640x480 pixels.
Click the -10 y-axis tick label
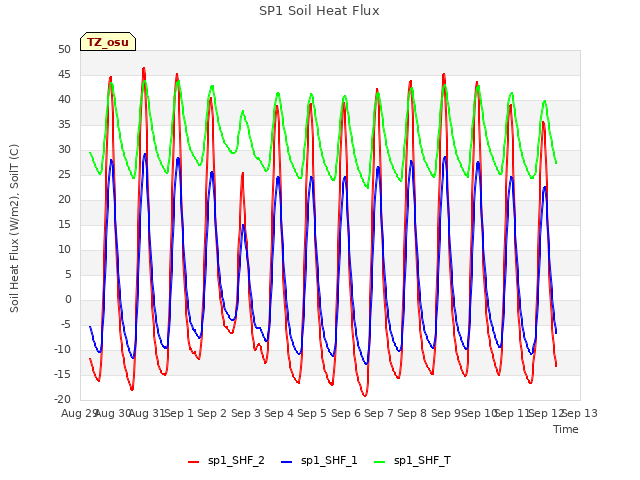click(x=62, y=350)
